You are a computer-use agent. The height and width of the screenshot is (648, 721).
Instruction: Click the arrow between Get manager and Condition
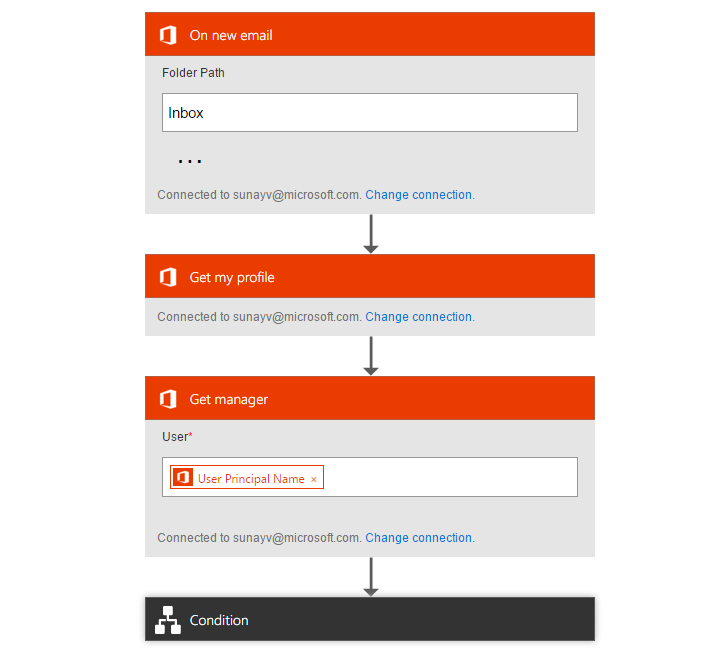click(x=370, y=577)
